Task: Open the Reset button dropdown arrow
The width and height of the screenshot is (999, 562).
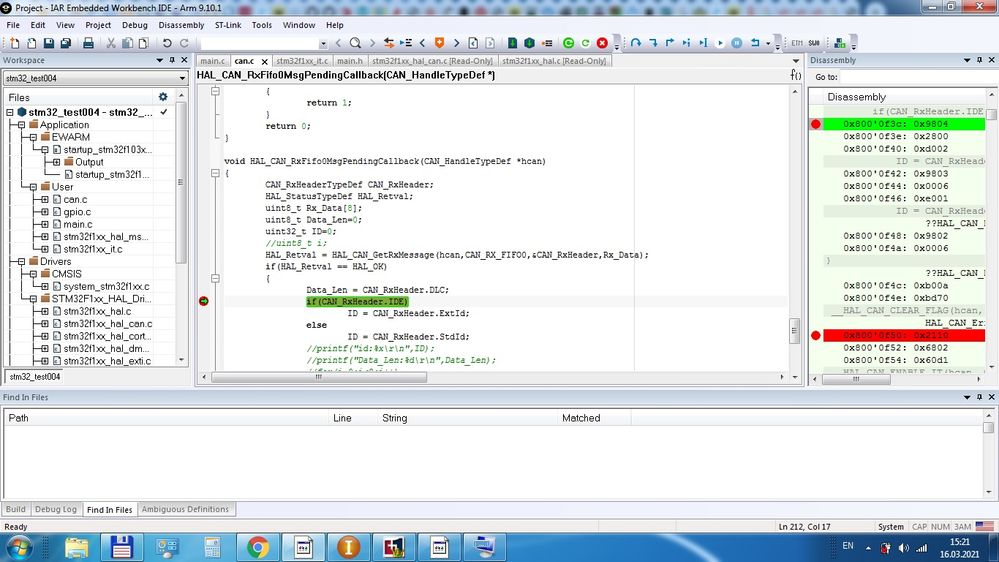Action: click(768, 43)
